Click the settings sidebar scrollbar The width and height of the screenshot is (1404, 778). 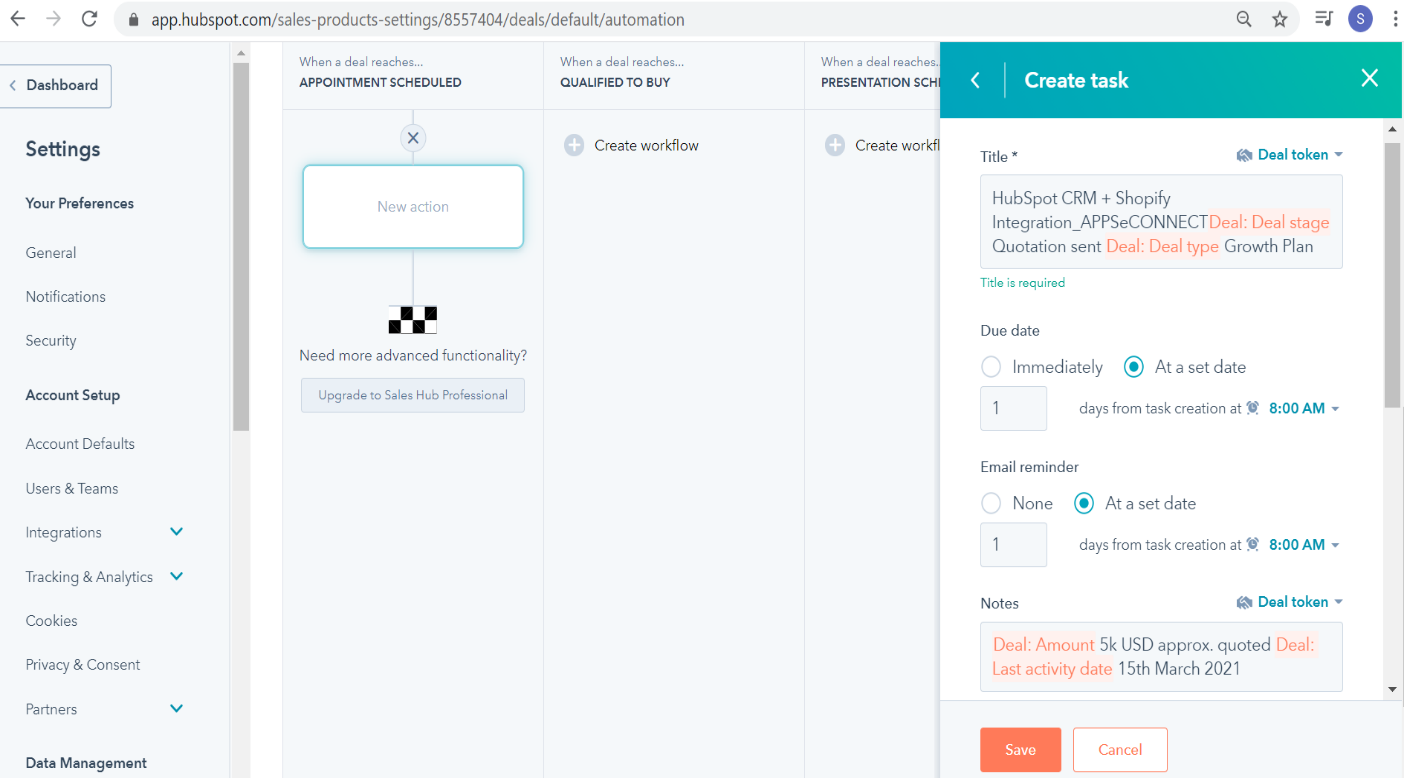click(x=241, y=245)
